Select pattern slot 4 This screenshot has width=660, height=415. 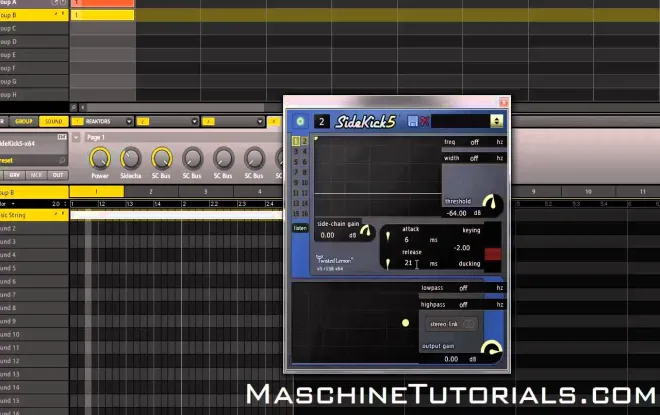tap(259, 192)
